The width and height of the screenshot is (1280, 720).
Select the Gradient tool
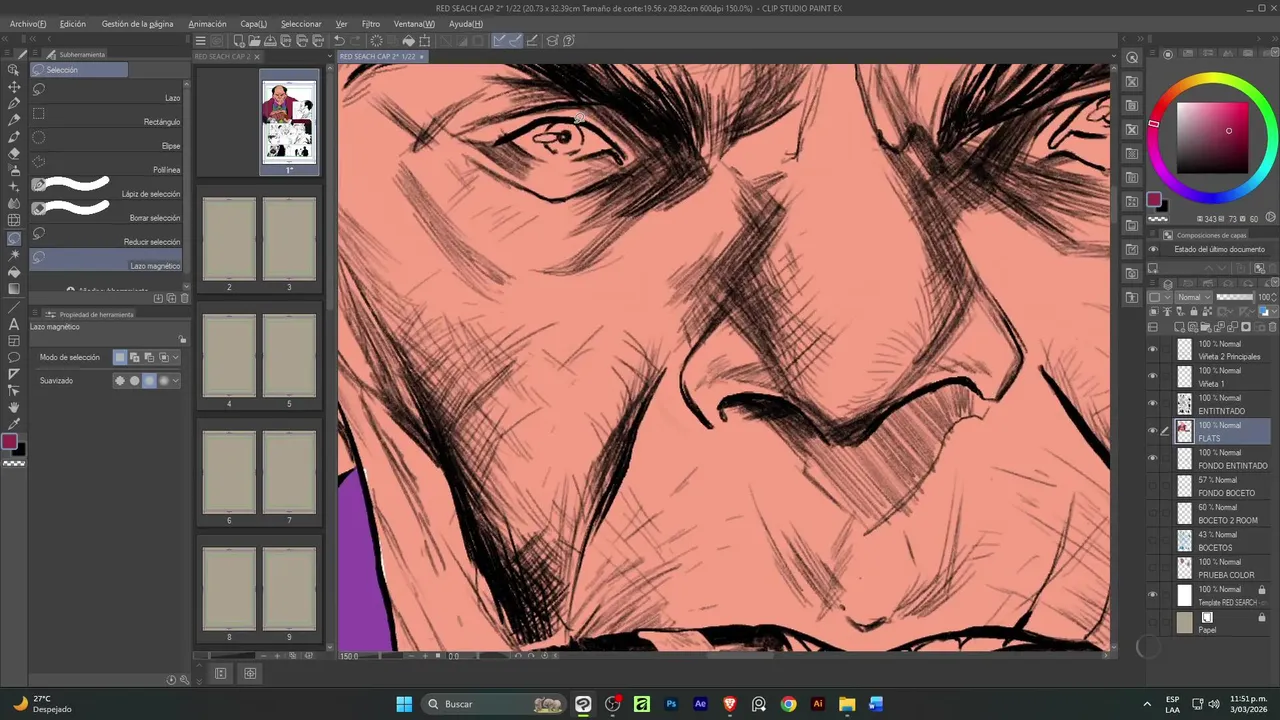(x=14, y=289)
